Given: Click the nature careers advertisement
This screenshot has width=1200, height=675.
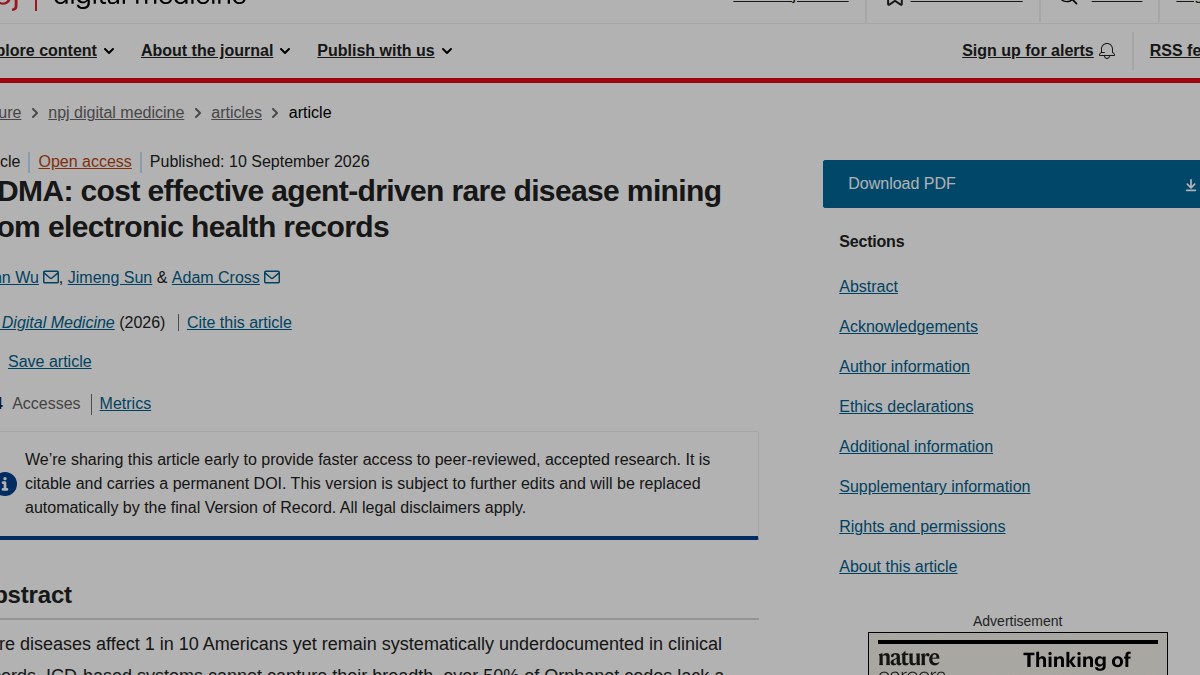Looking at the screenshot, I should pos(1018,654).
